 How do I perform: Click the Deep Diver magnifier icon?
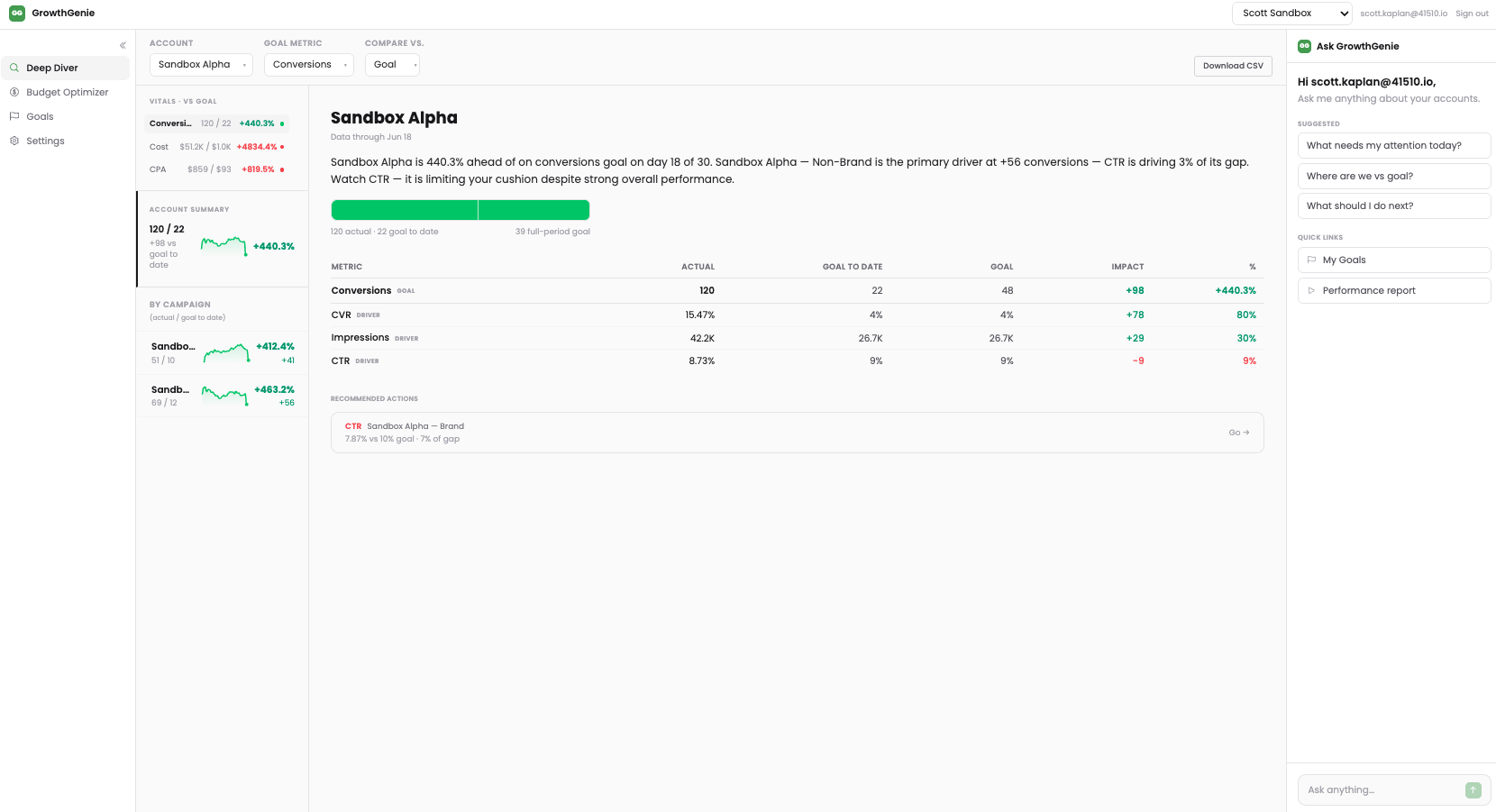point(14,68)
